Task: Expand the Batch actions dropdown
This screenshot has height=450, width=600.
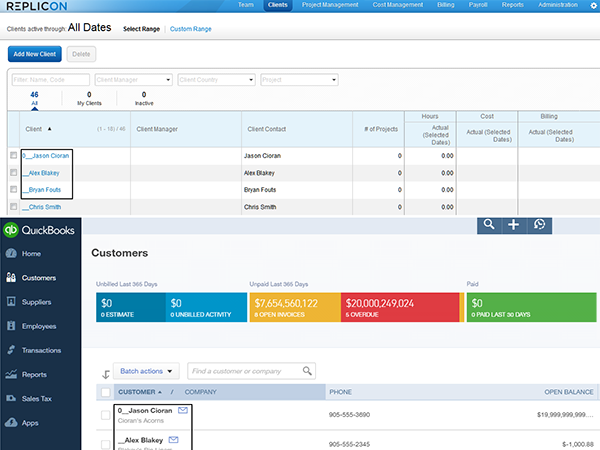Action: tap(146, 371)
